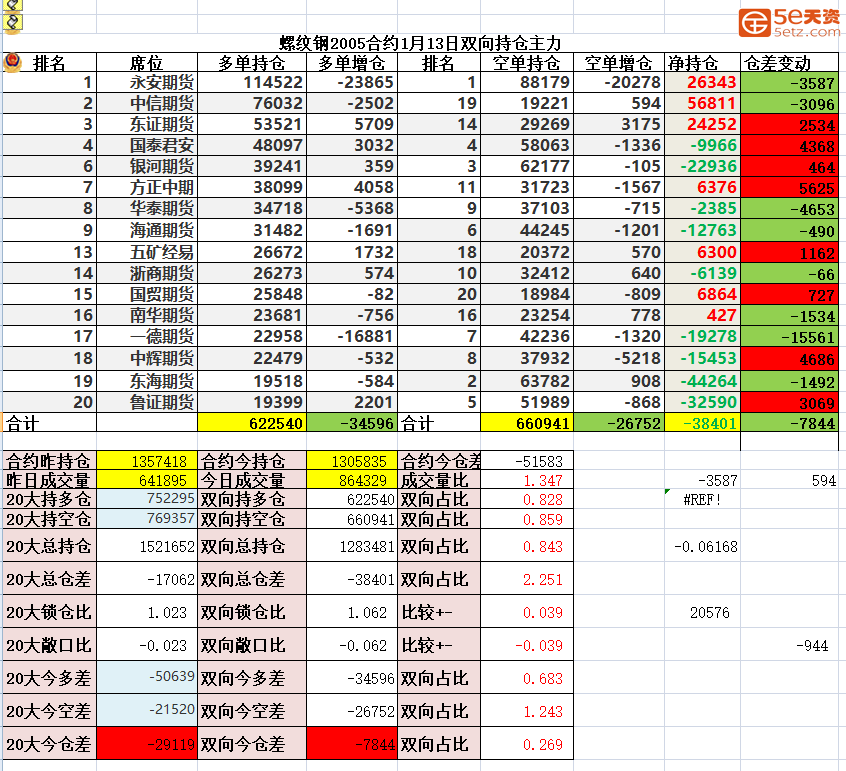846x771 pixels.
Task: Click the 中辉期货 seat cell
Action: (x=147, y=358)
